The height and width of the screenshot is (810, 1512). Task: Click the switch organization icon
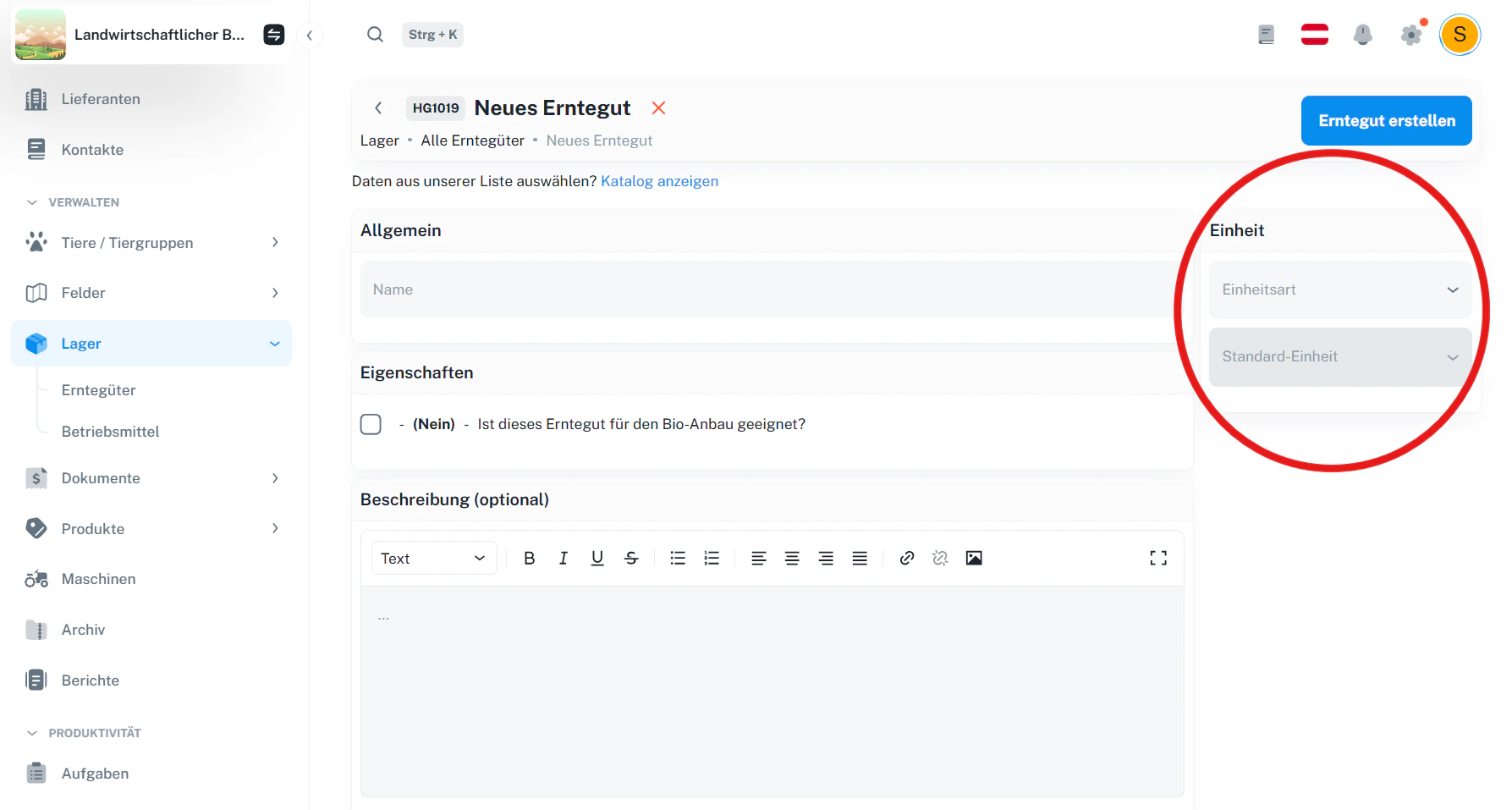click(274, 35)
